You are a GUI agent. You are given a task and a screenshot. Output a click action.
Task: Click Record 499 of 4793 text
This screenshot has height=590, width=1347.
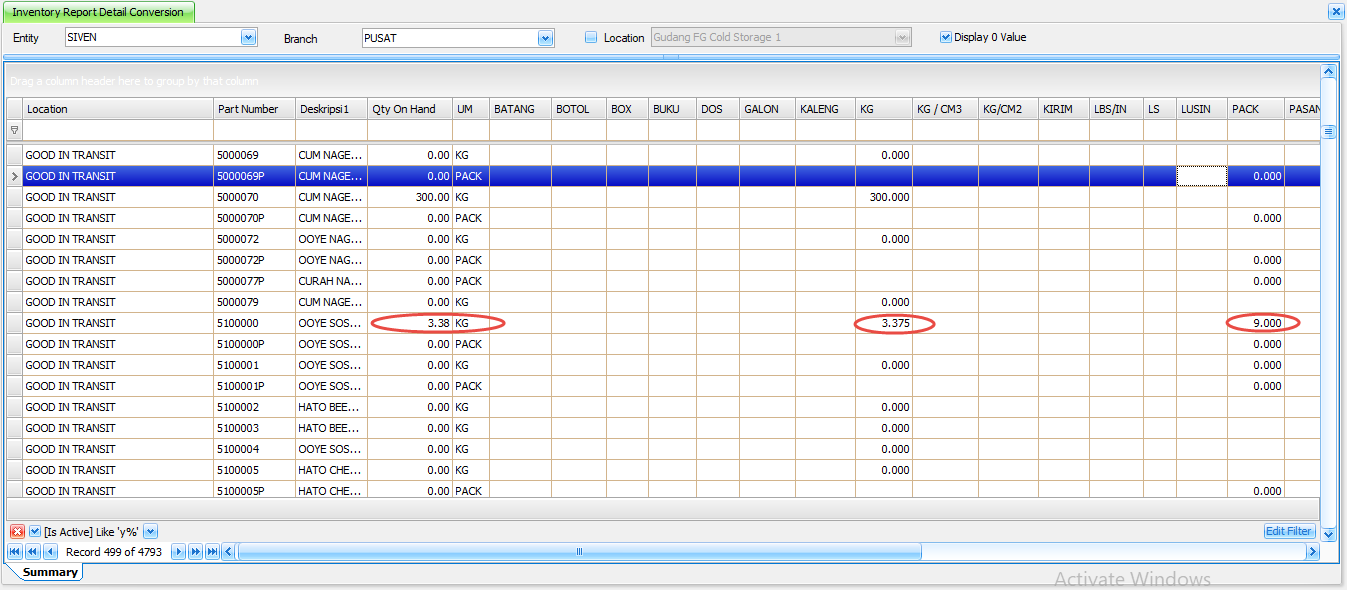coord(114,552)
